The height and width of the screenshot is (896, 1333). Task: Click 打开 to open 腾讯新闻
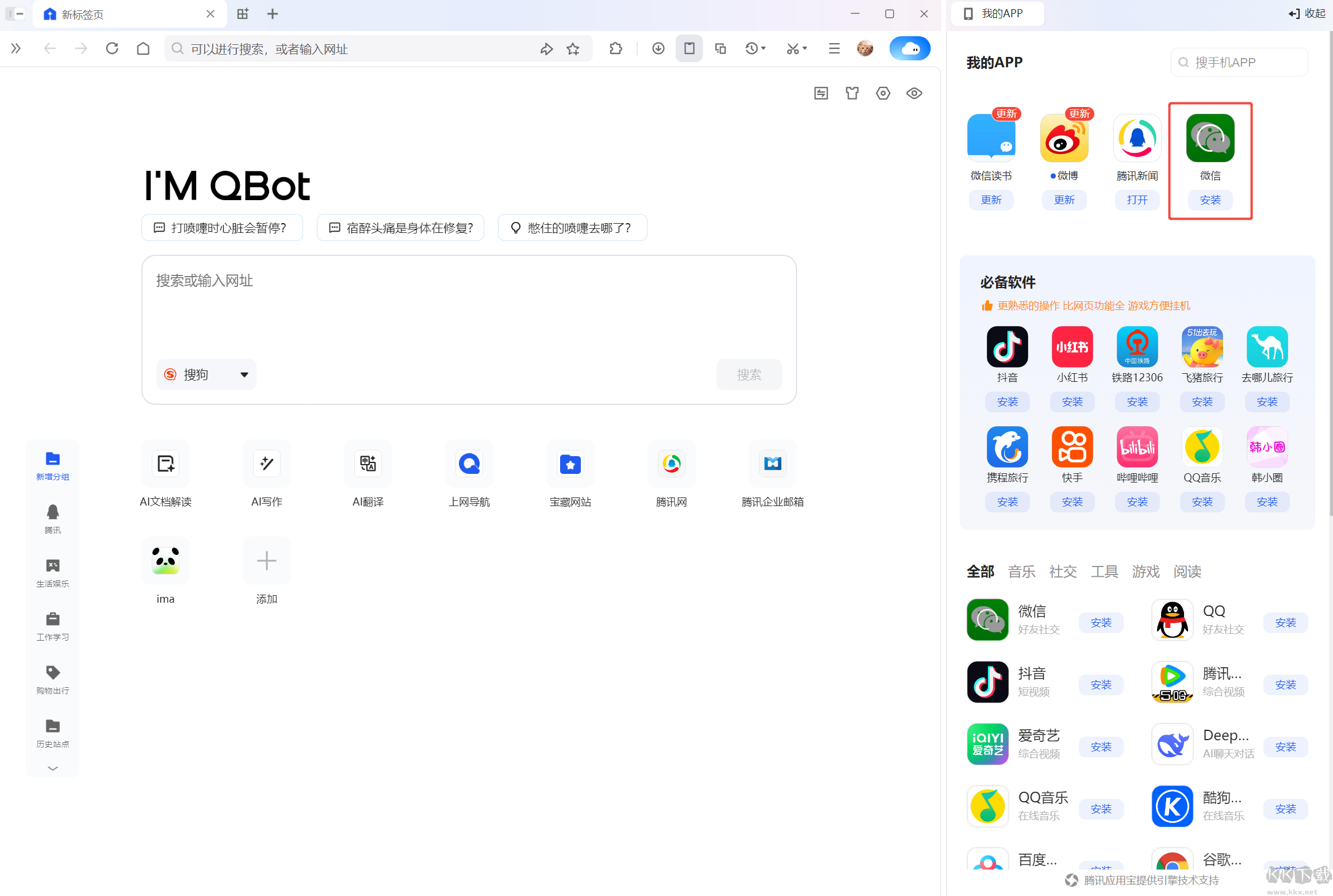click(1137, 200)
